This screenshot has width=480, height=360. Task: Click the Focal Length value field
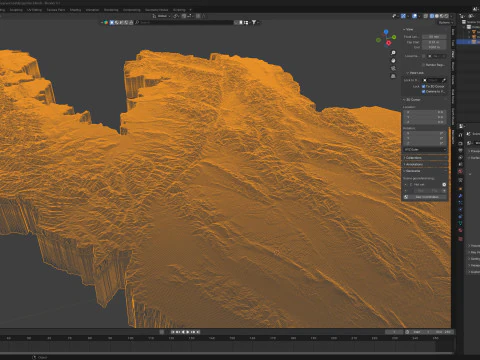tap(434, 37)
